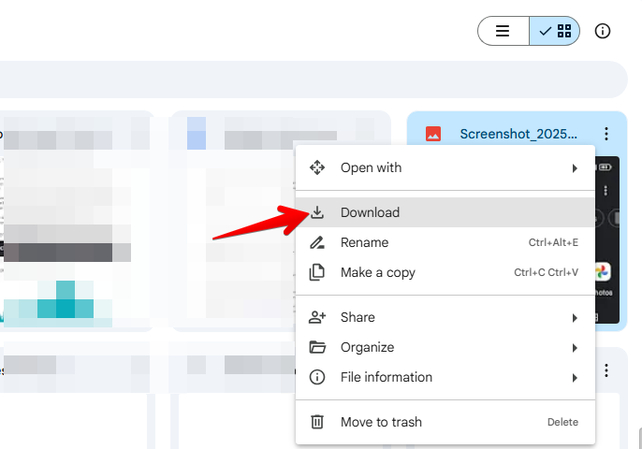Select Rename in the context menu
This screenshot has height=449, width=642.
tap(364, 242)
